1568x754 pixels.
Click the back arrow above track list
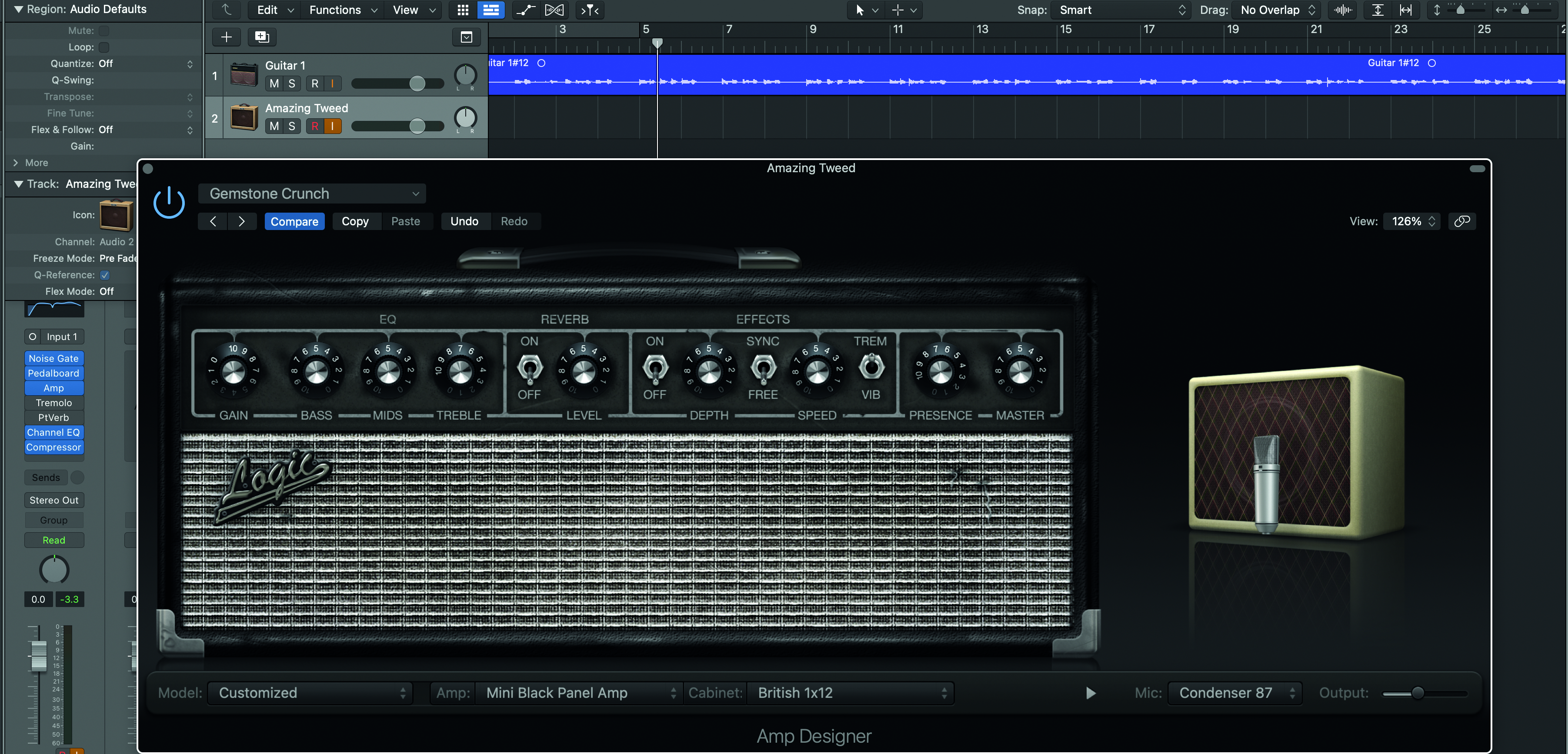tap(227, 10)
